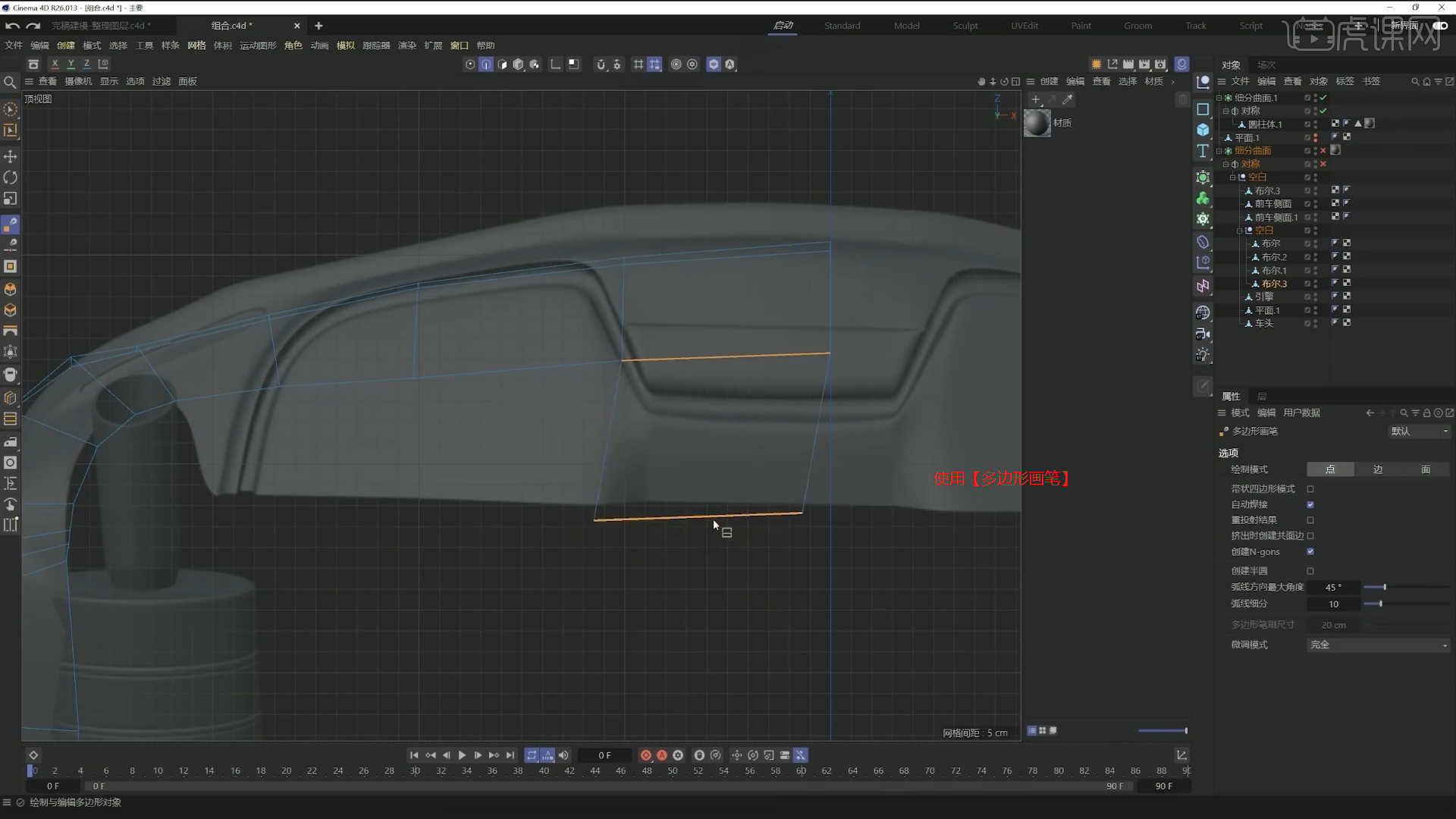Image resolution: width=1456 pixels, height=819 pixels.
Task: Set draw mode to 边
Action: [1378, 470]
